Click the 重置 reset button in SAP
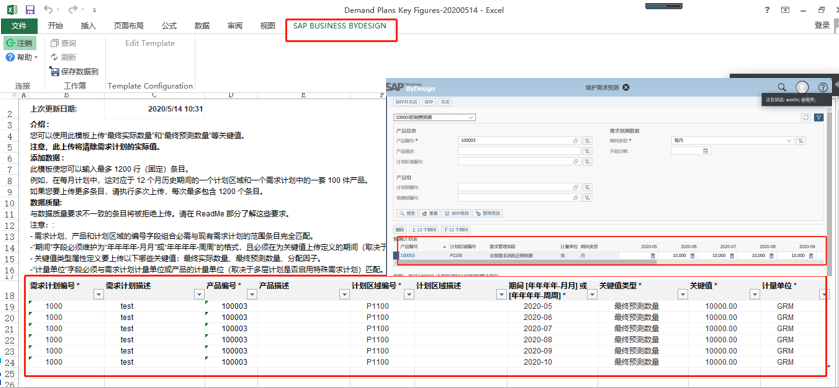Image resolution: width=839 pixels, height=388 pixels. coord(430,213)
